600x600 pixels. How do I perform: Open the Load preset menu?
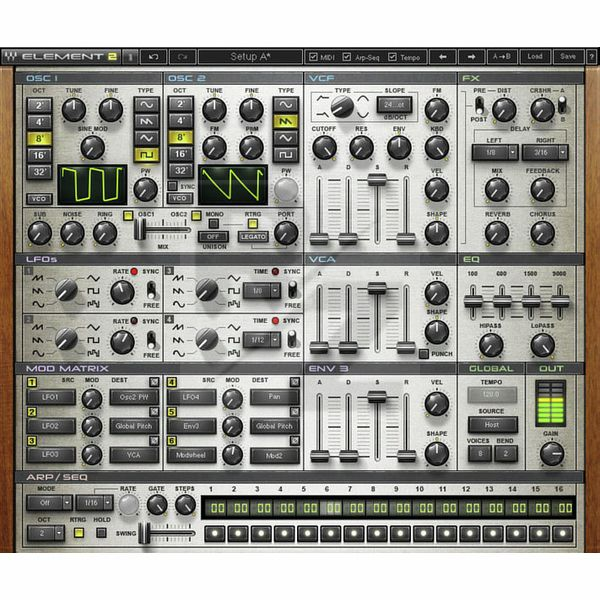pos(535,56)
